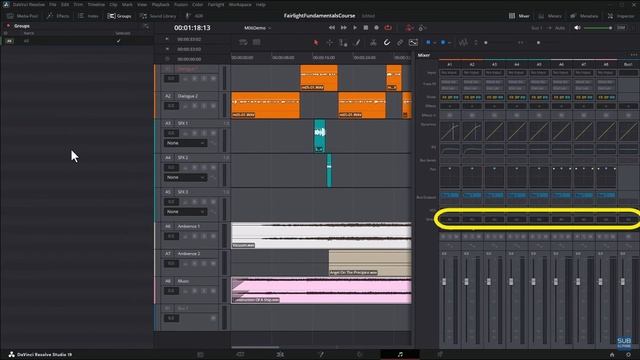Open the Metadata panel
Viewport: 640px width, 360px height.
click(x=584, y=16)
